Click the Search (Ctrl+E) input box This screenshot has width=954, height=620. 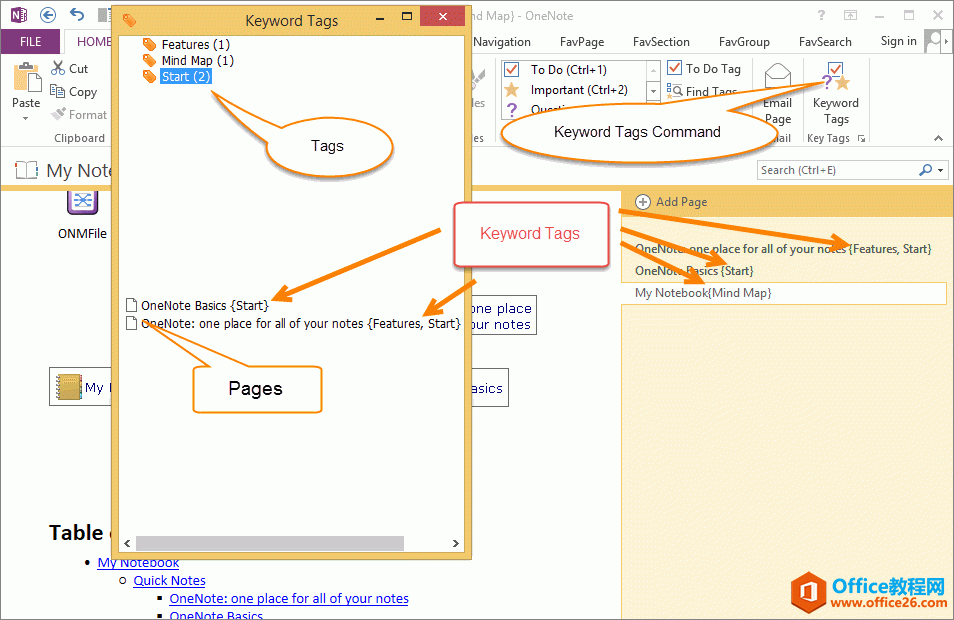click(x=837, y=170)
